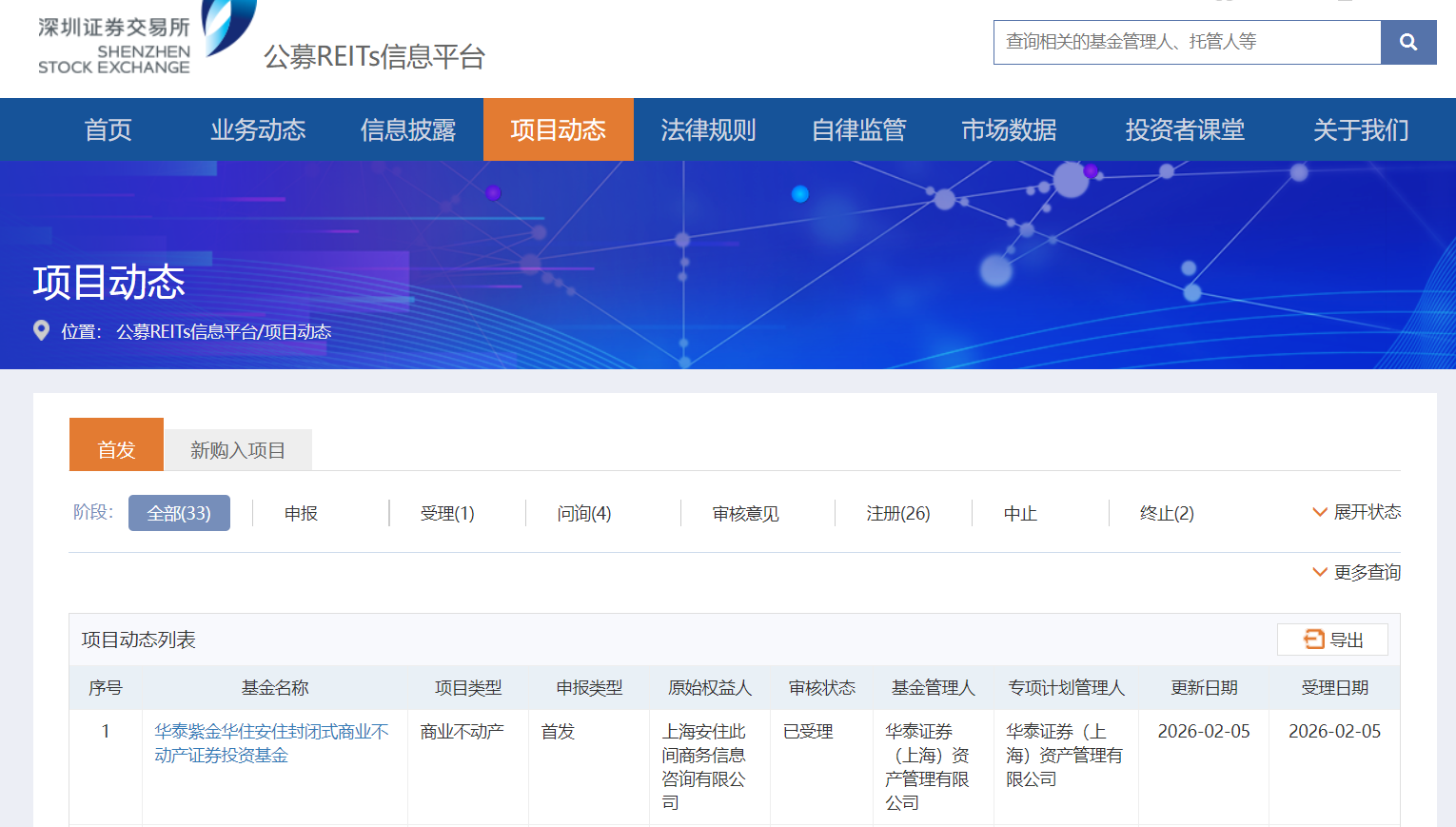
Task: Go to the 市场数据 section
Action: tap(1009, 129)
